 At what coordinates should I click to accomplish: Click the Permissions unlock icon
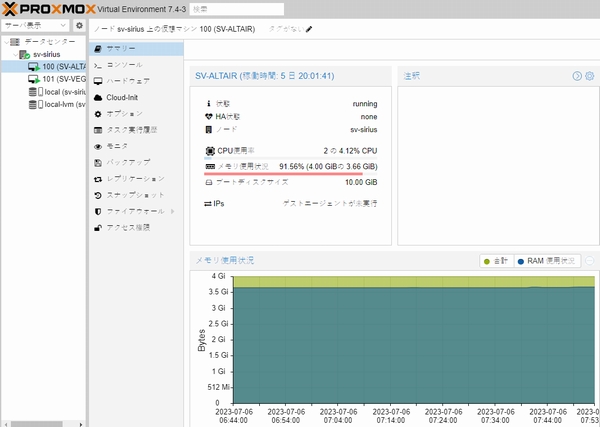click(x=98, y=228)
